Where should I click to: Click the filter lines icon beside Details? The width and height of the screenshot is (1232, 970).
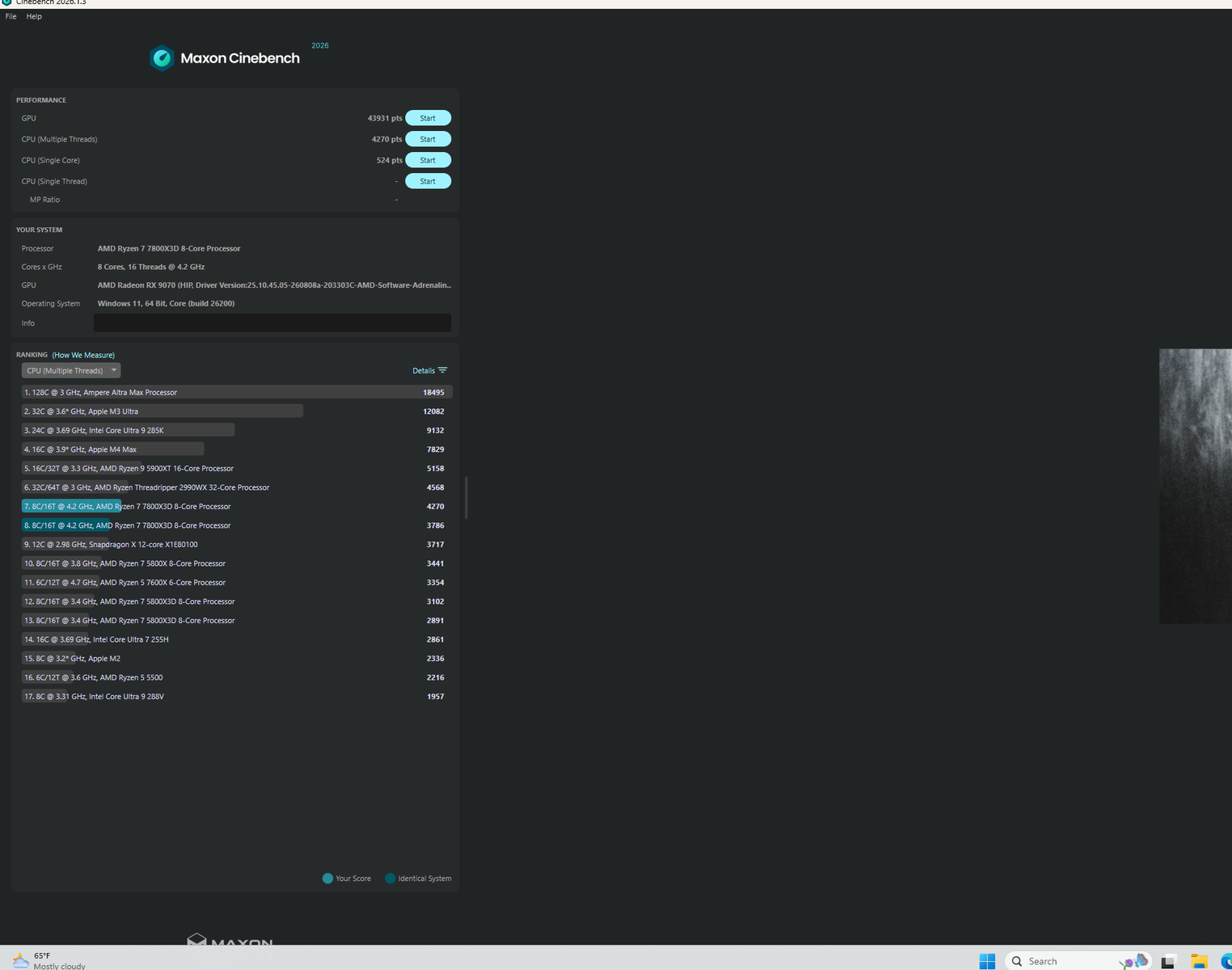(442, 370)
